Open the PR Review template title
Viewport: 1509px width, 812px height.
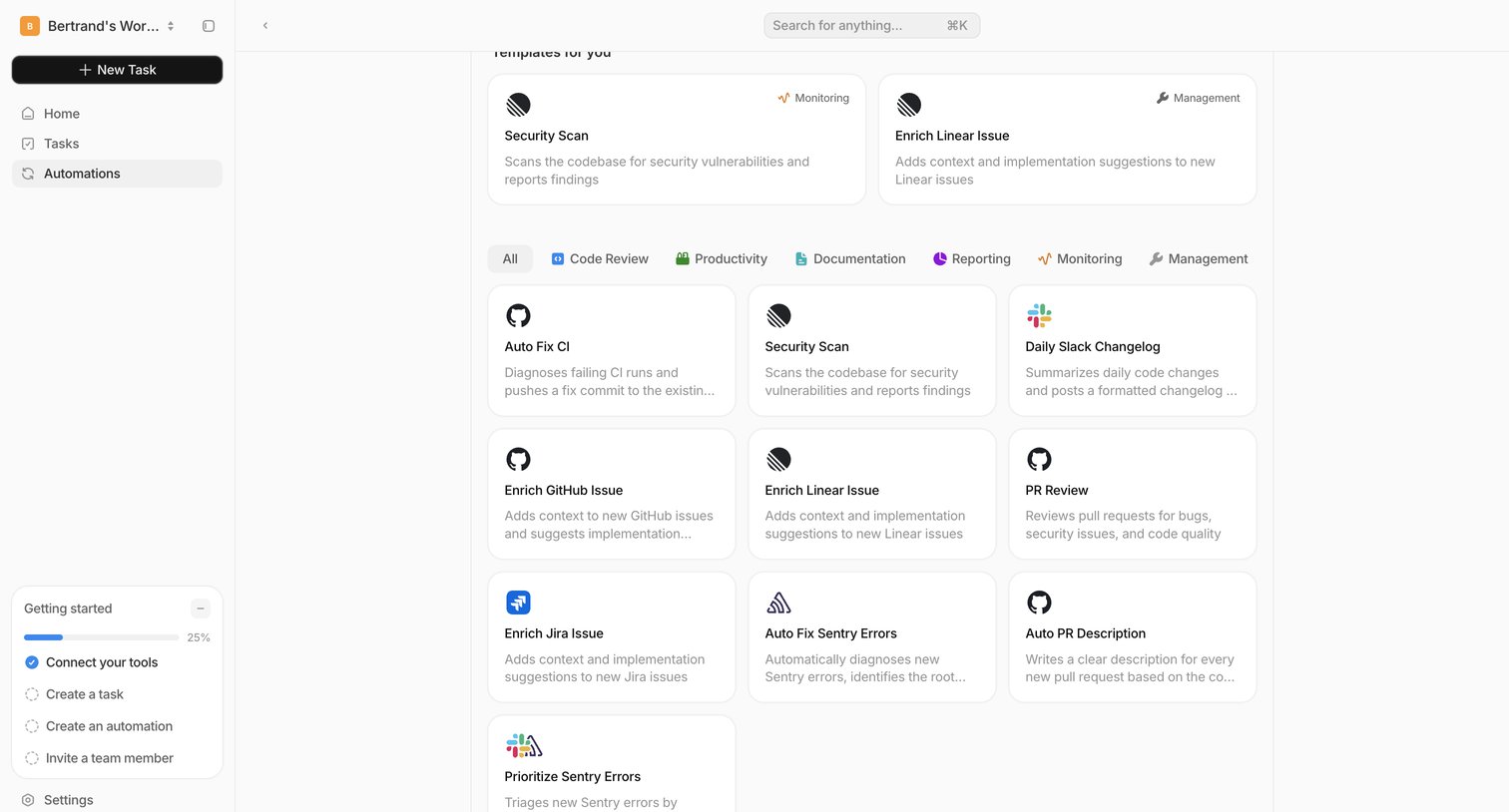(x=1057, y=491)
